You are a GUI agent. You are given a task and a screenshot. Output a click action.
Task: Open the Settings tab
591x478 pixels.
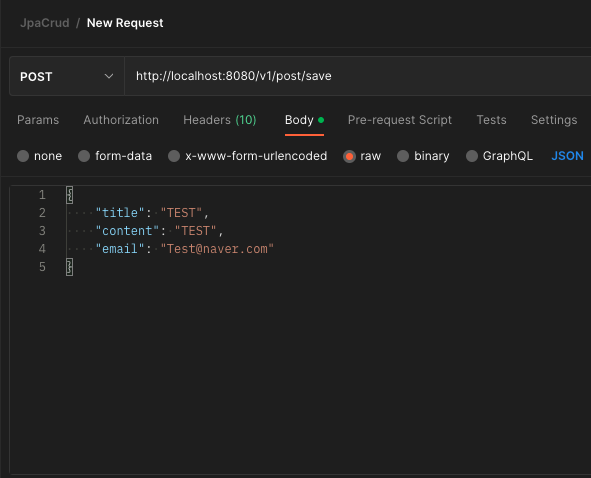[554, 120]
